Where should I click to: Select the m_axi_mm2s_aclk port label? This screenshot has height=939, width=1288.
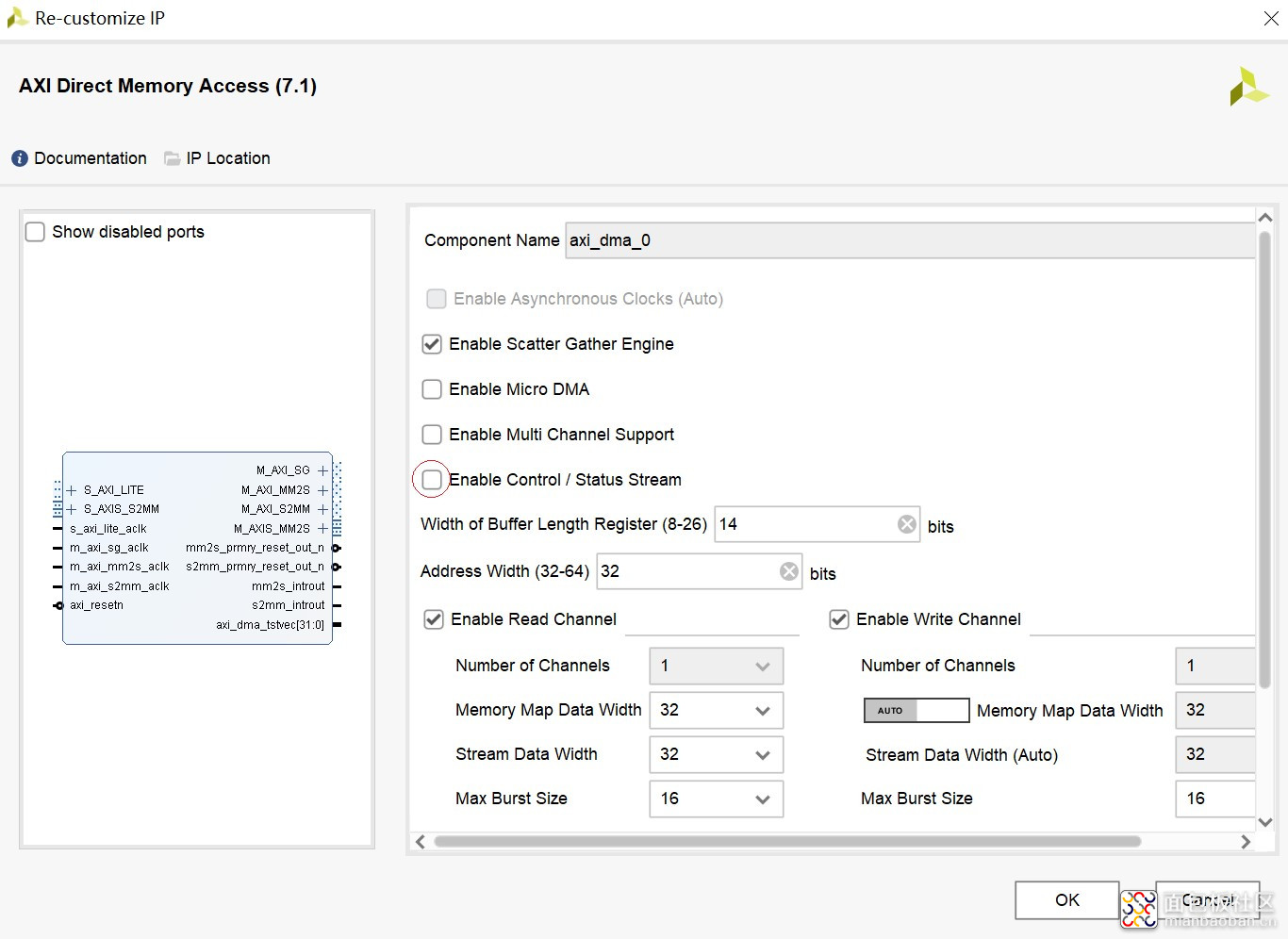point(119,567)
